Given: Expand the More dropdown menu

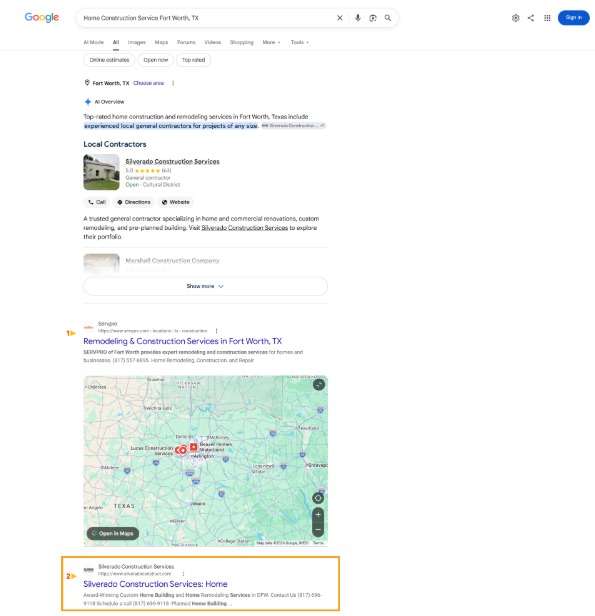Looking at the screenshot, I should pyautogui.click(x=271, y=42).
